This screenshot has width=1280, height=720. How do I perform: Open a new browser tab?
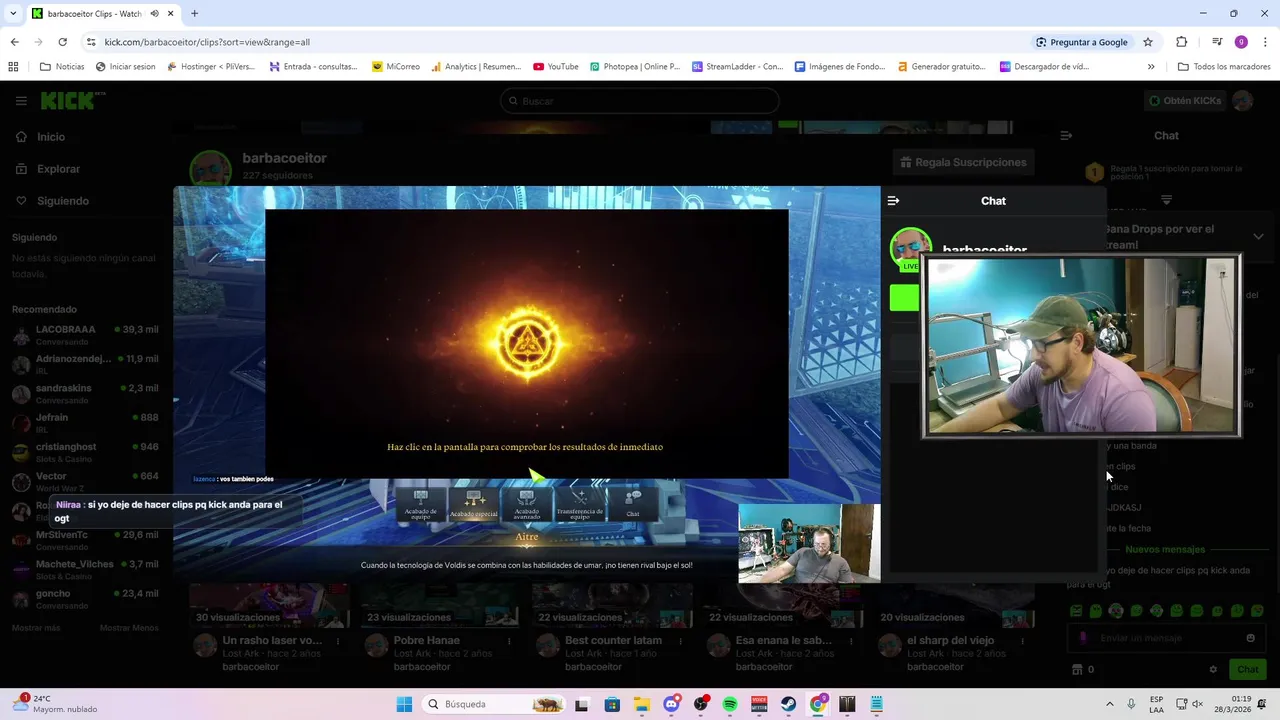coord(195,14)
